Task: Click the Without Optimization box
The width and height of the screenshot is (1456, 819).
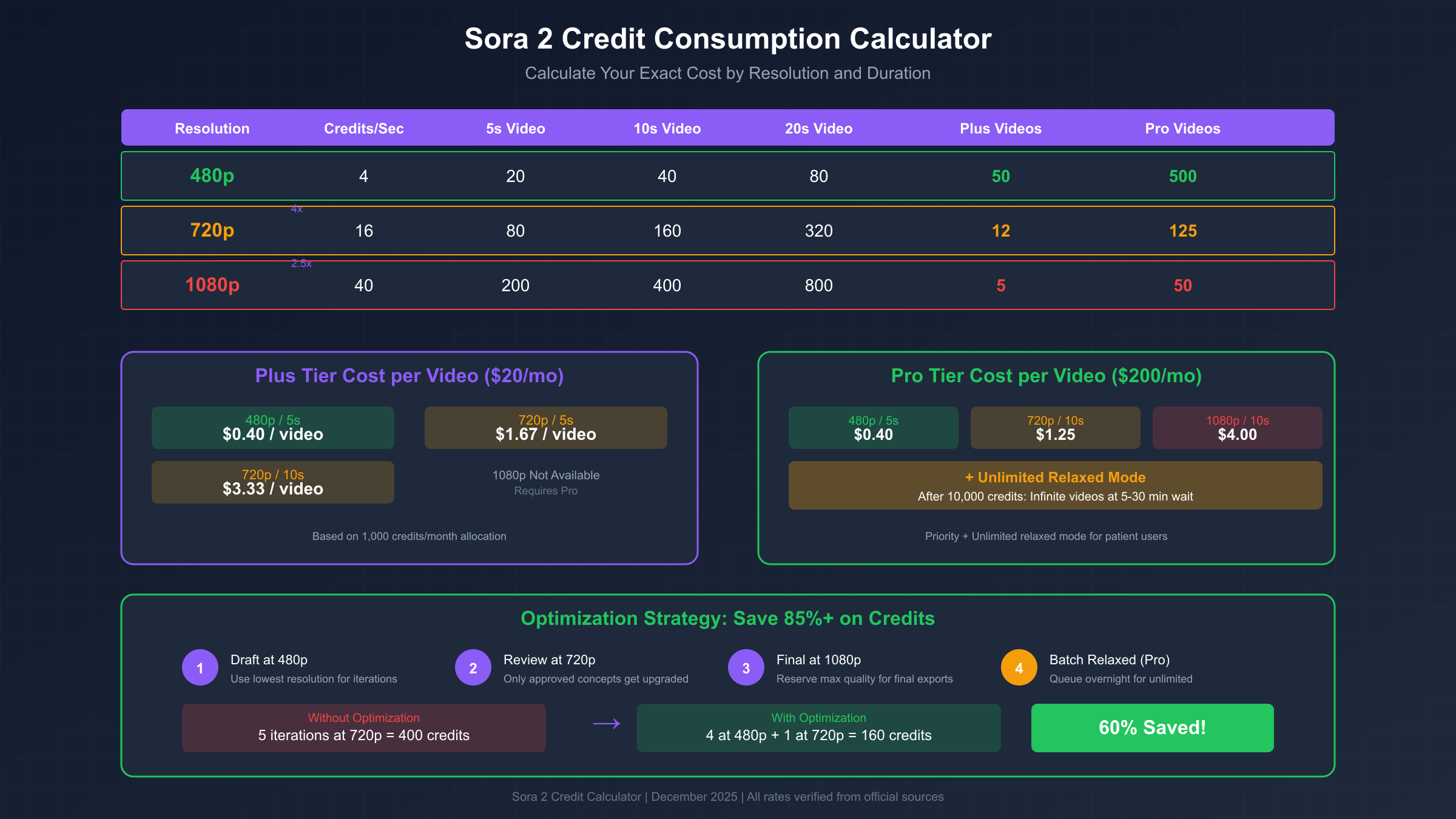Action: pos(364,728)
